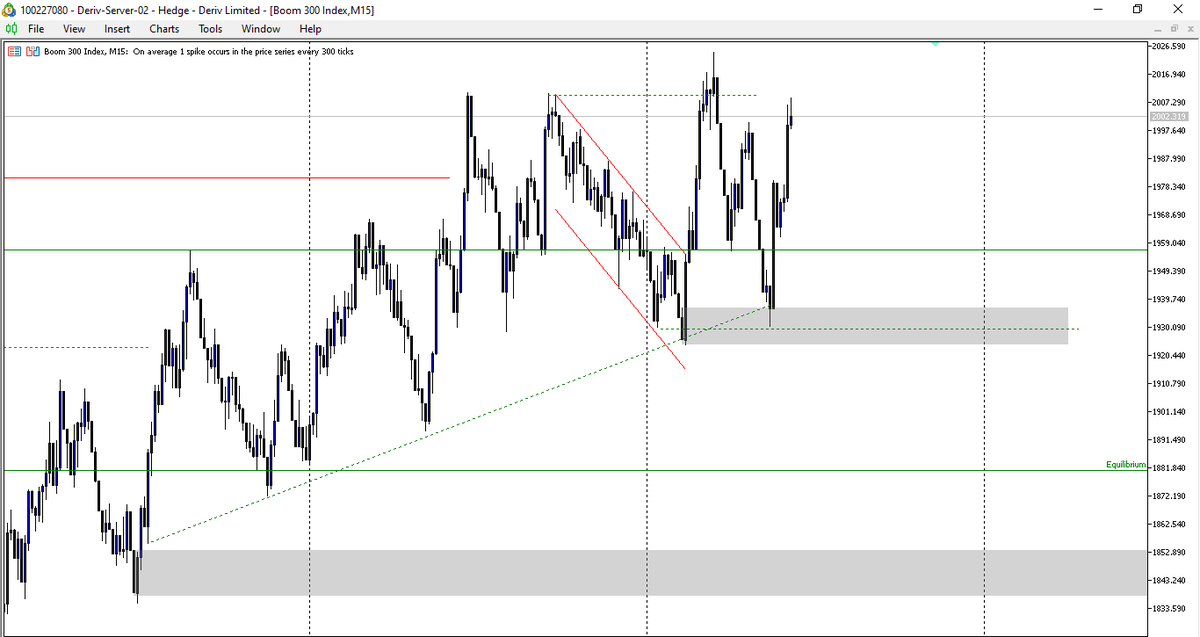Select the red horizontal line near 1980
The height and width of the screenshot is (637, 1200).
tap(227, 178)
